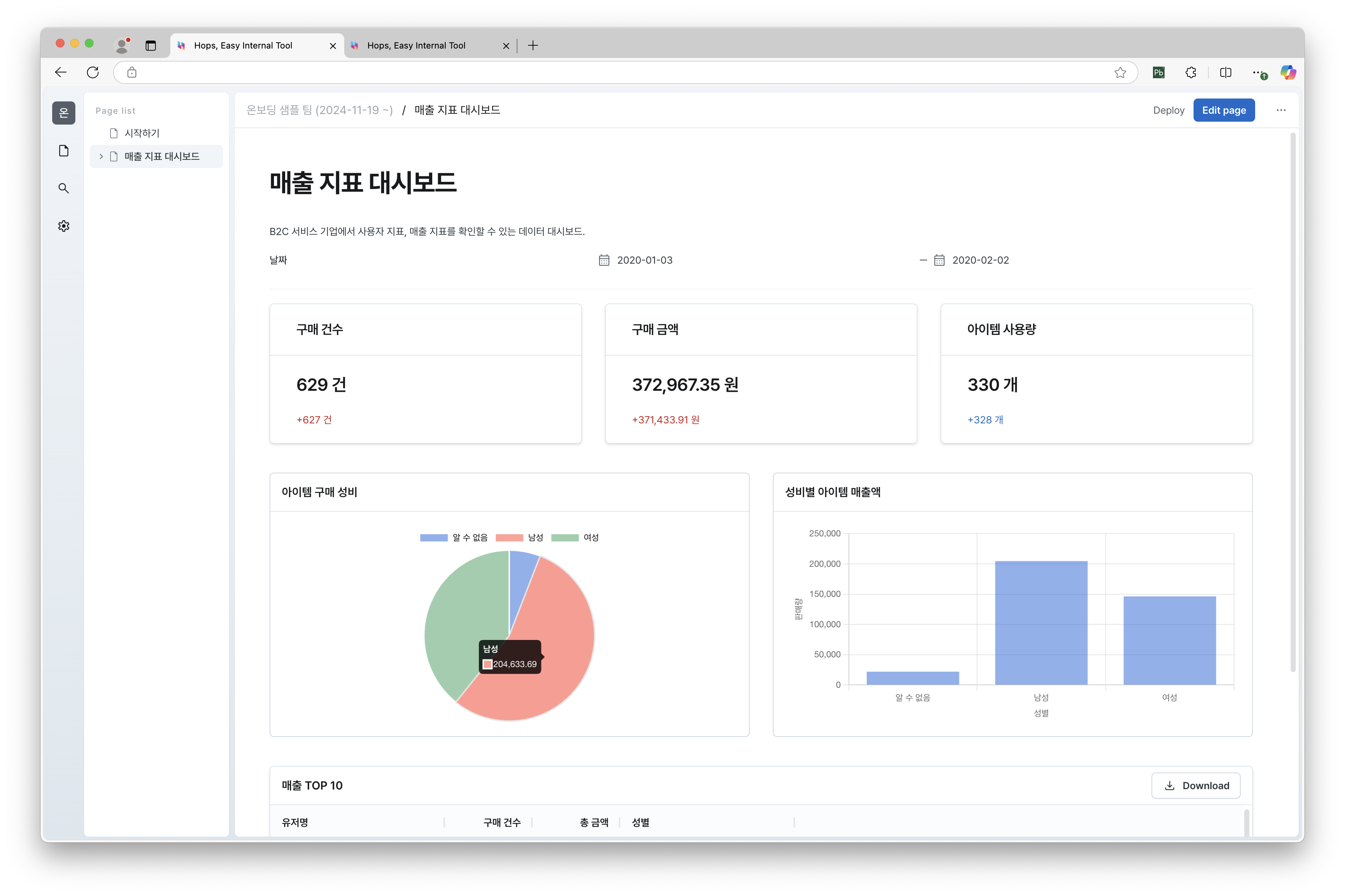Sort by the 총 금액 column header
The width and height of the screenshot is (1345, 896).
(594, 822)
